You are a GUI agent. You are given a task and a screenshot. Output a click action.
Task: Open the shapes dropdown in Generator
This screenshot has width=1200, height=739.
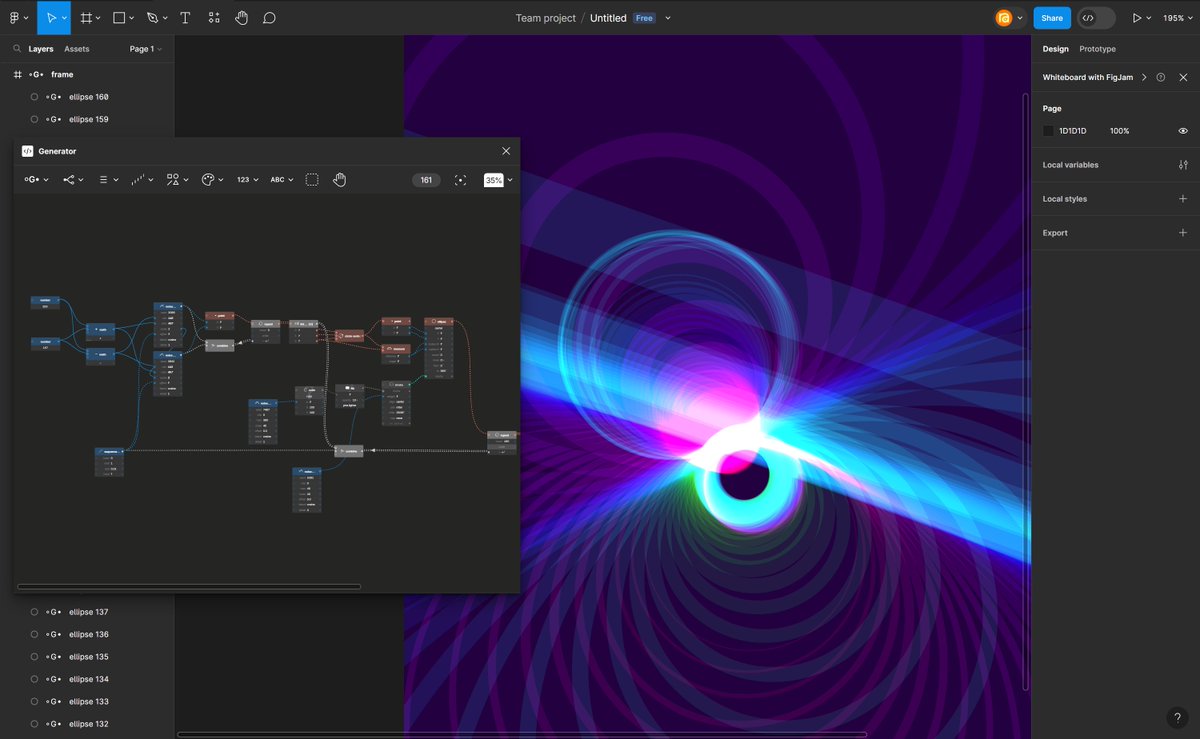(177, 180)
